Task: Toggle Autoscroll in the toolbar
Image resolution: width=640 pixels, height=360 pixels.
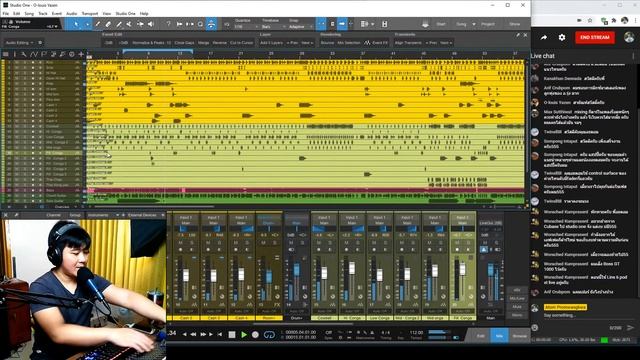Action: click(342, 24)
